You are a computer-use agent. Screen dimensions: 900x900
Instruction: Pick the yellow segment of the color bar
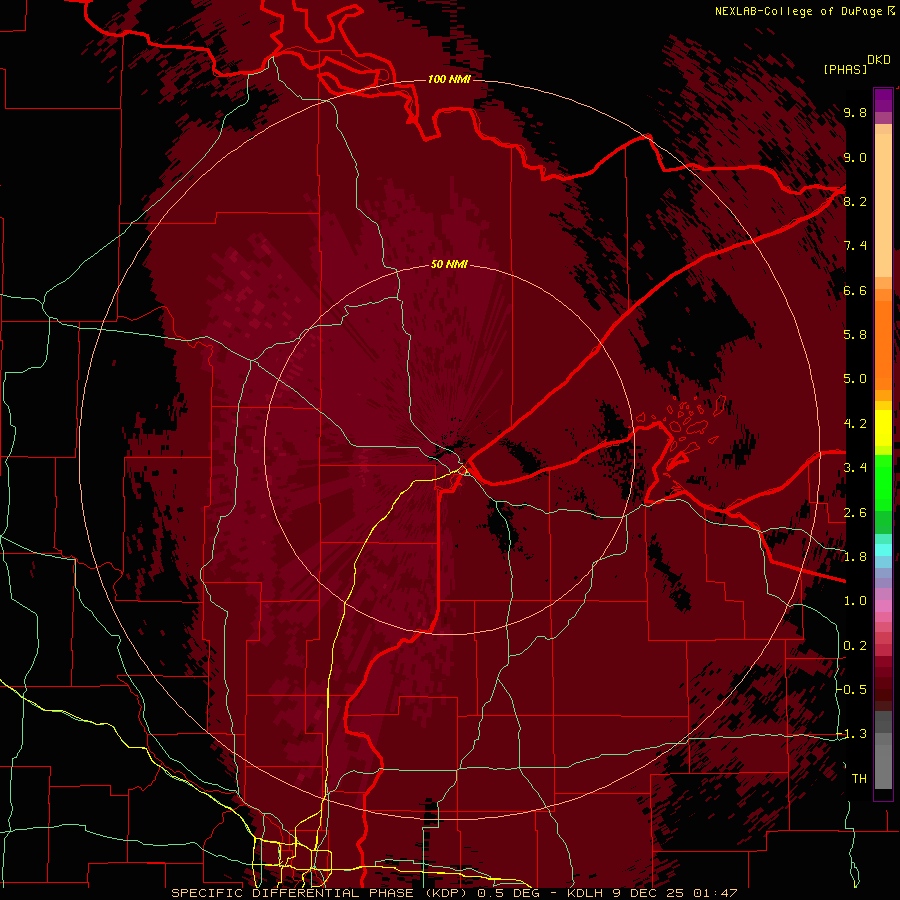[883, 428]
